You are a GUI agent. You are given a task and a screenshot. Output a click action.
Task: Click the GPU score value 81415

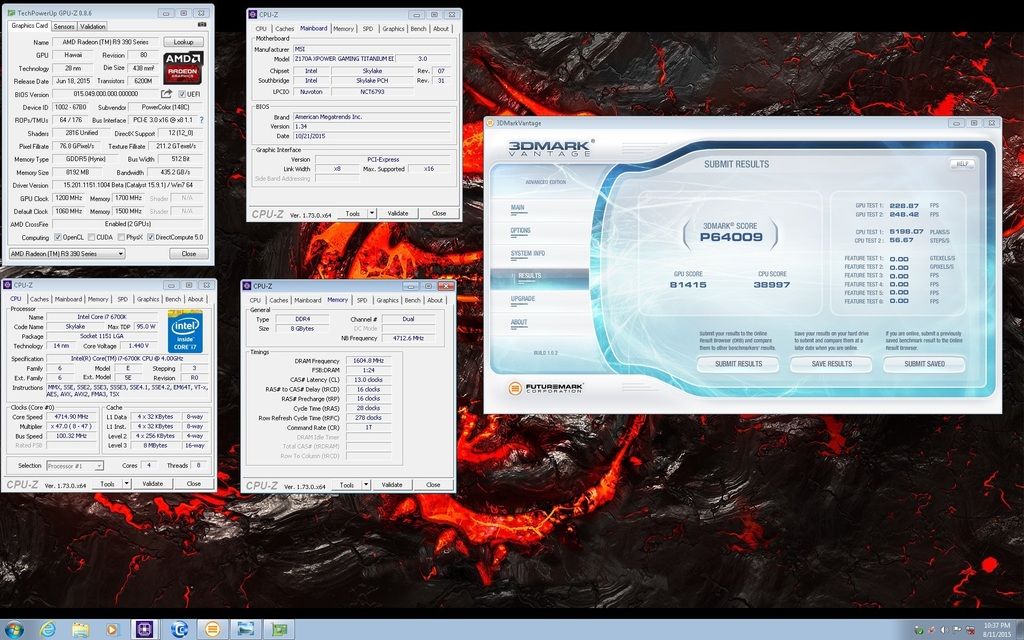pyautogui.click(x=688, y=285)
